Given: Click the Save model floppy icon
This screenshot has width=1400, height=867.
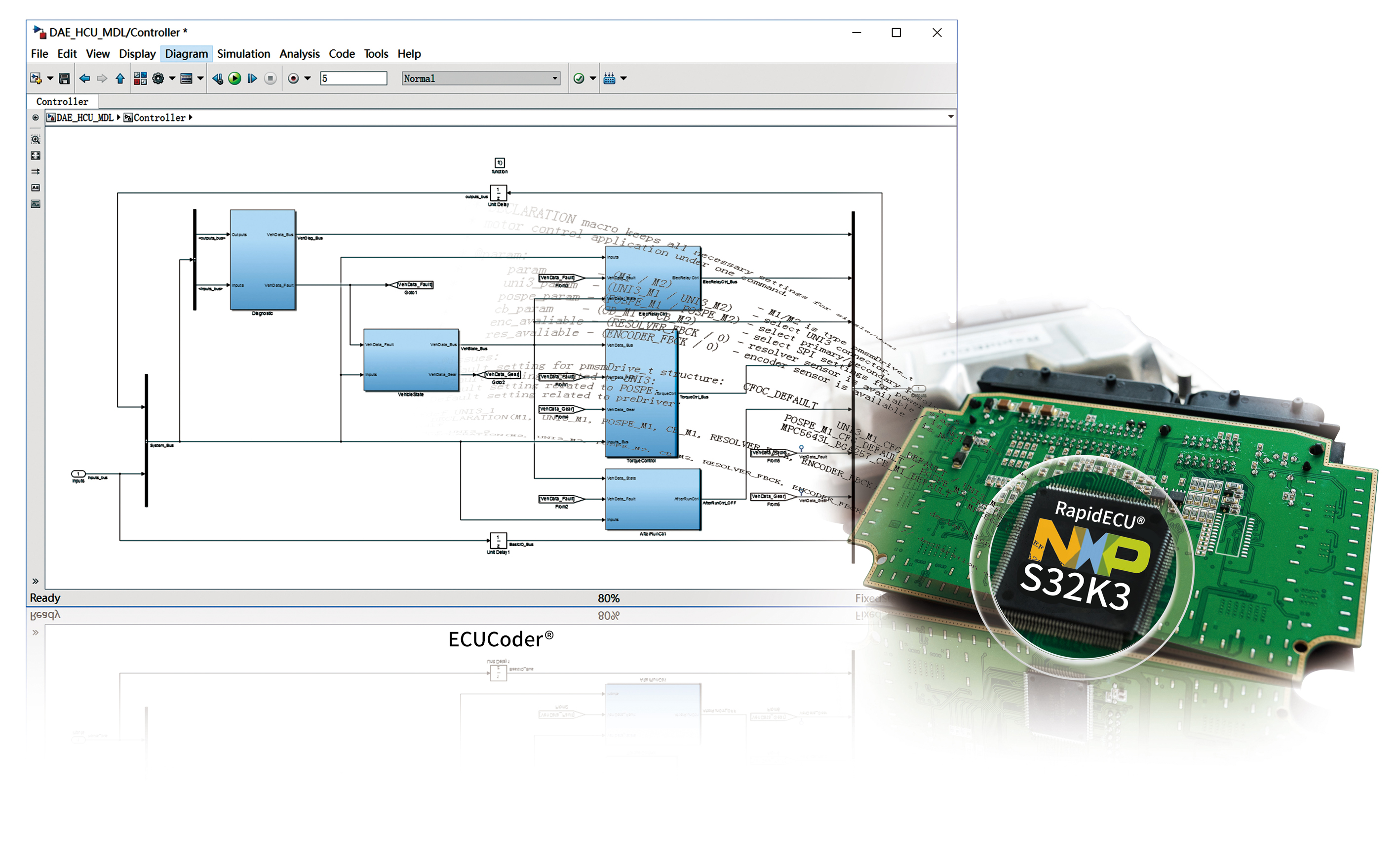Looking at the screenshot, I should [x=64, y=79].
